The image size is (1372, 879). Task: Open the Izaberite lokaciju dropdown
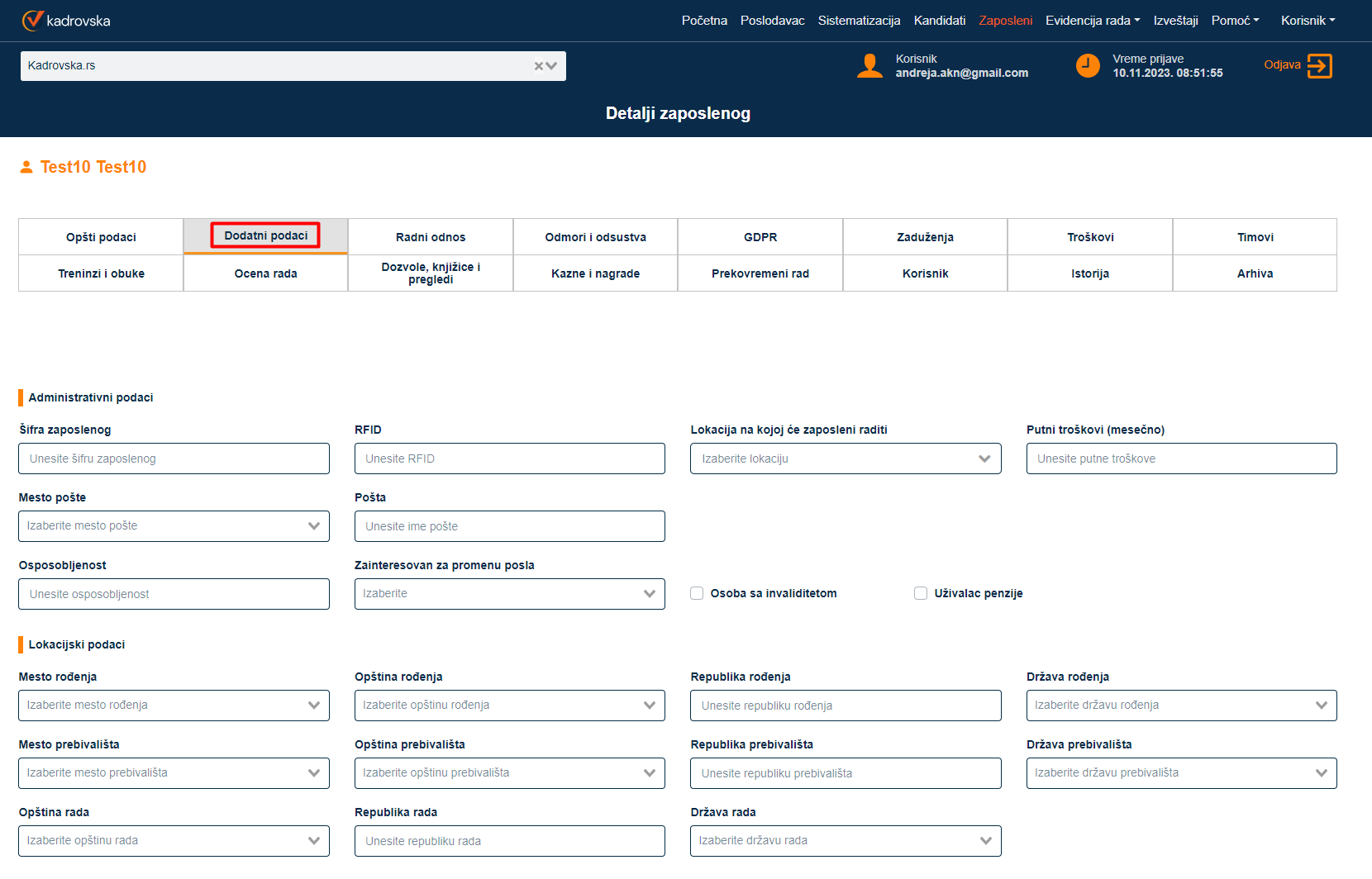(x=845, y=459)
